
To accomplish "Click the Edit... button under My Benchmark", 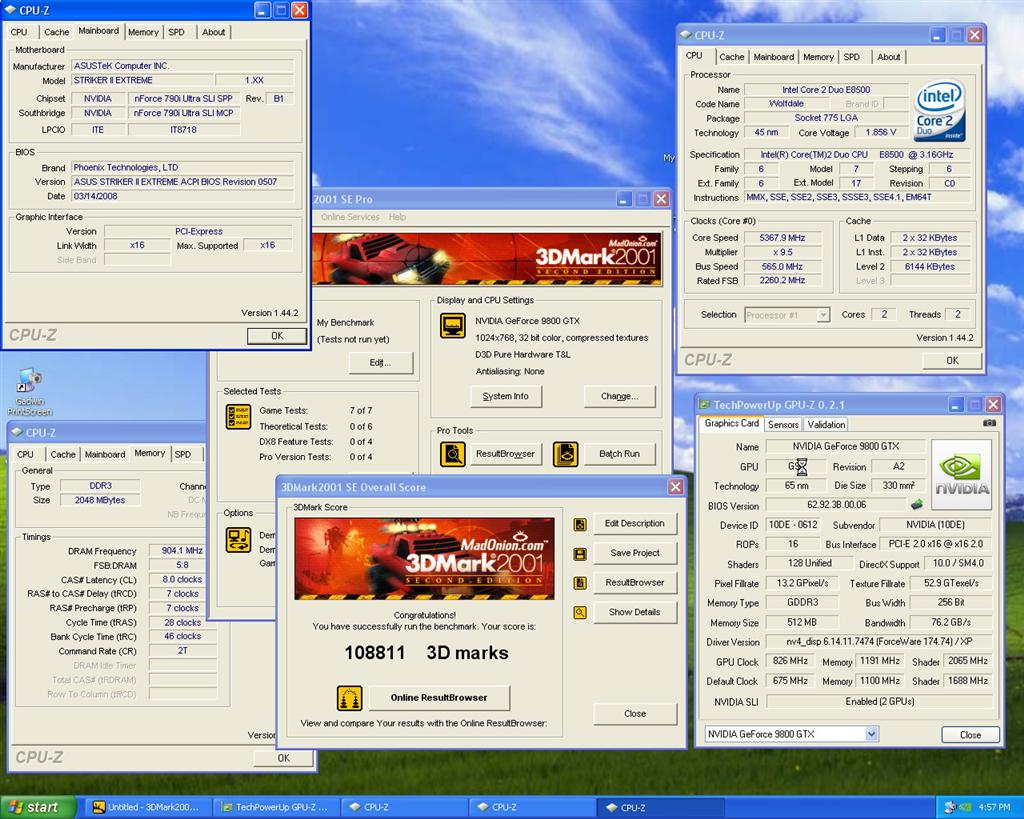I will point(381,362).
